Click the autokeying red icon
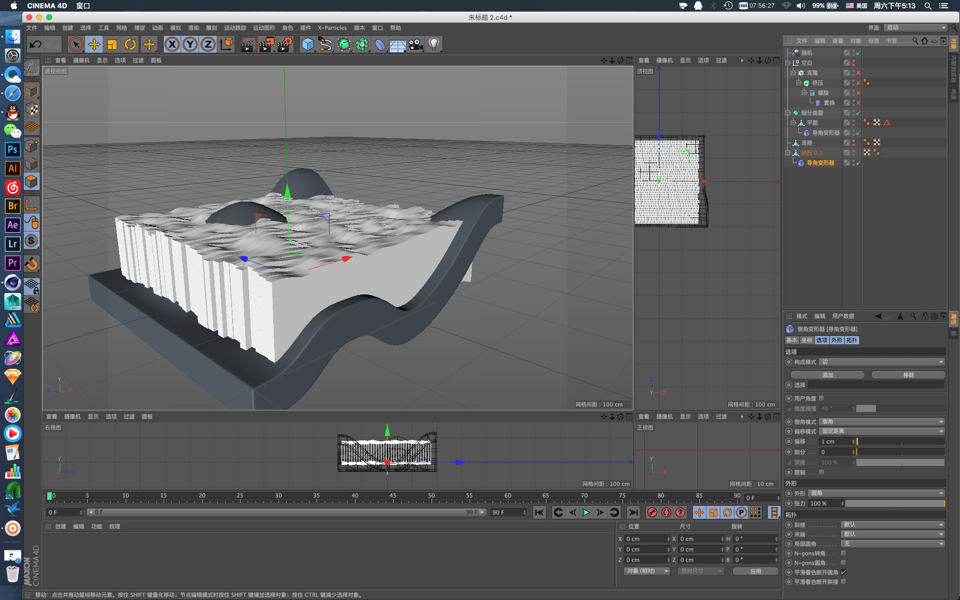 pos(666,512)
